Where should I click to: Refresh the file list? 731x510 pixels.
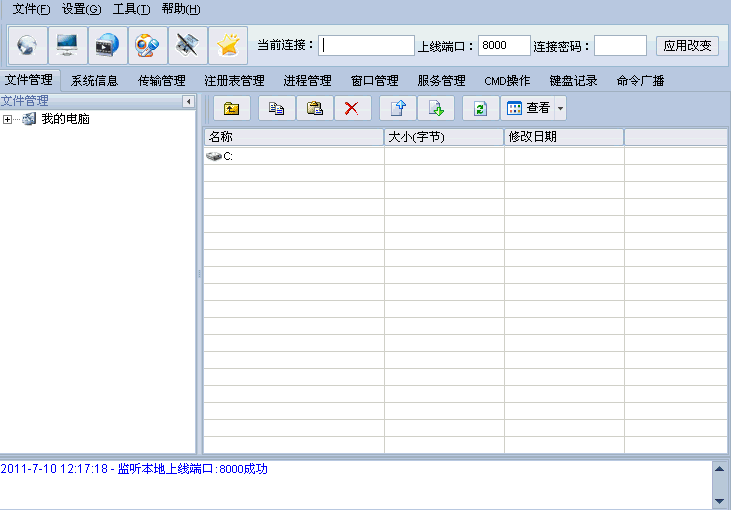pyautogui.click(x=481, y=109)
